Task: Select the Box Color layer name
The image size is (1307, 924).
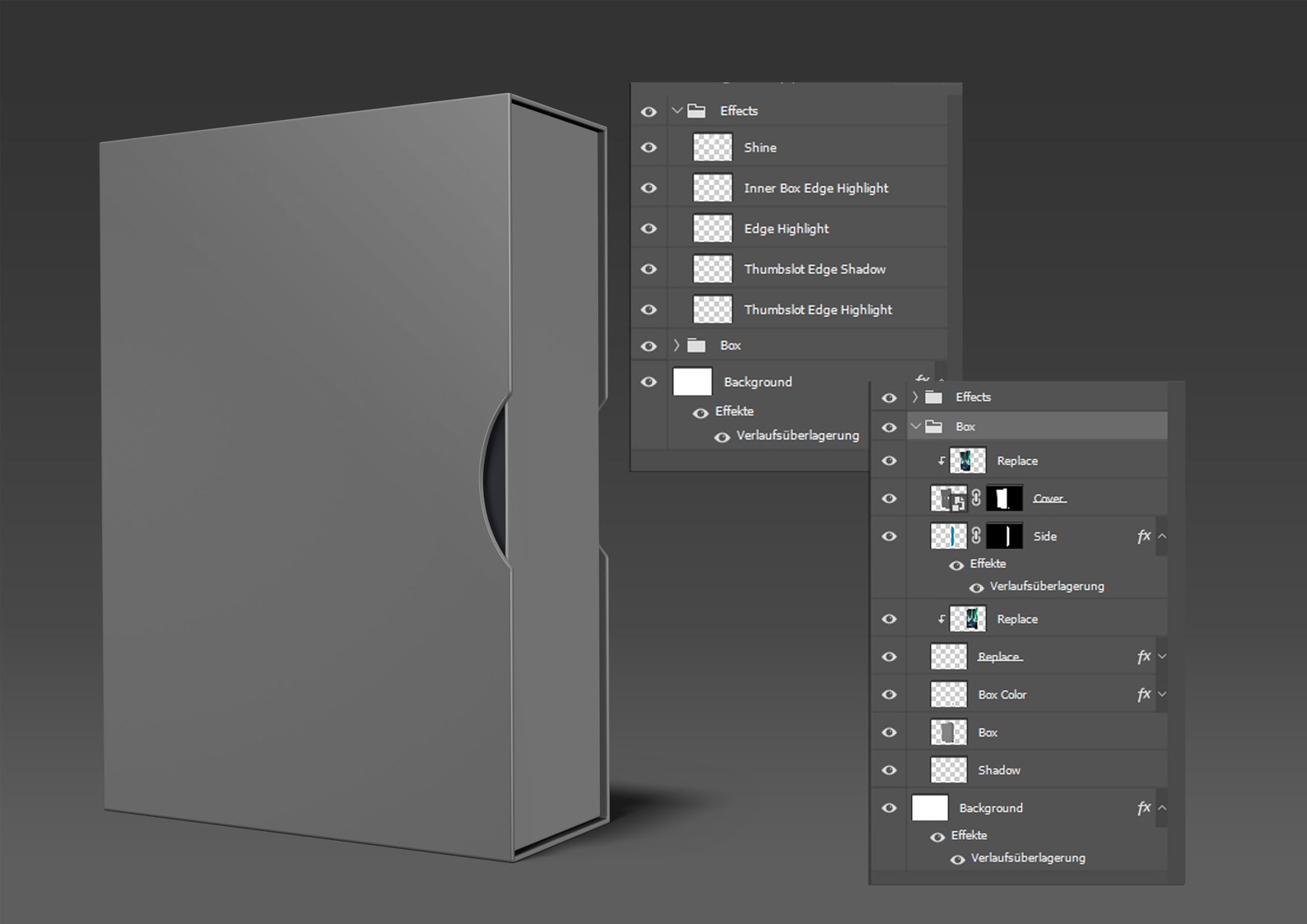Action: (x=1002, y=694)
